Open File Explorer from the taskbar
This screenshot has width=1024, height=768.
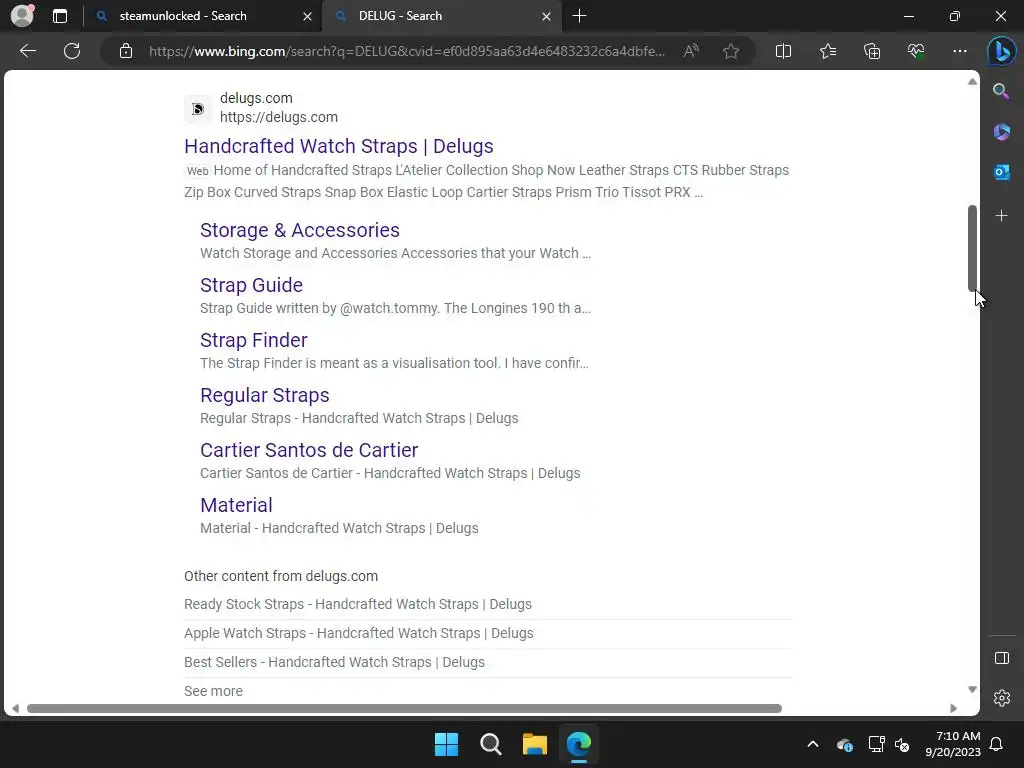pos(534,744)
